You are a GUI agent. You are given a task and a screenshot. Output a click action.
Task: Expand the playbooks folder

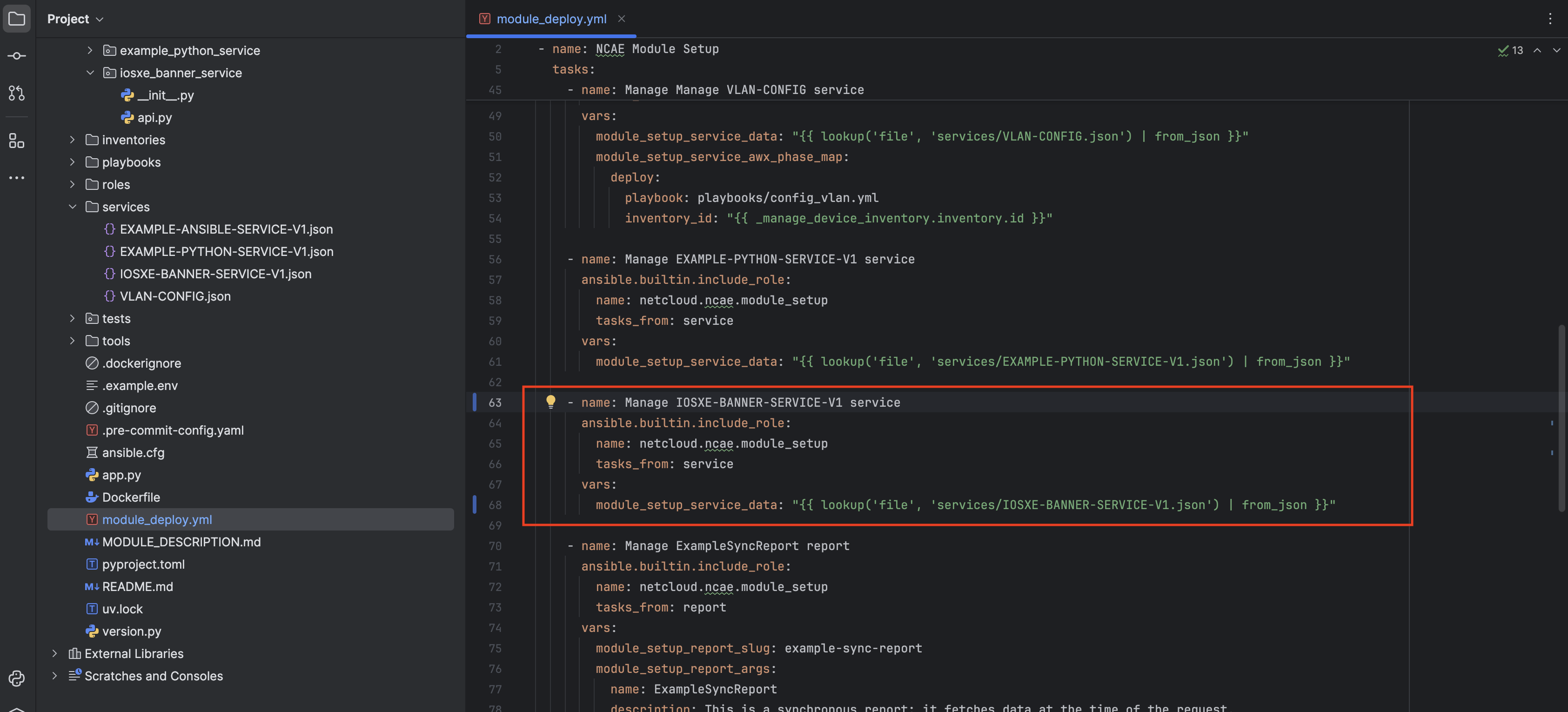(73, 162)
